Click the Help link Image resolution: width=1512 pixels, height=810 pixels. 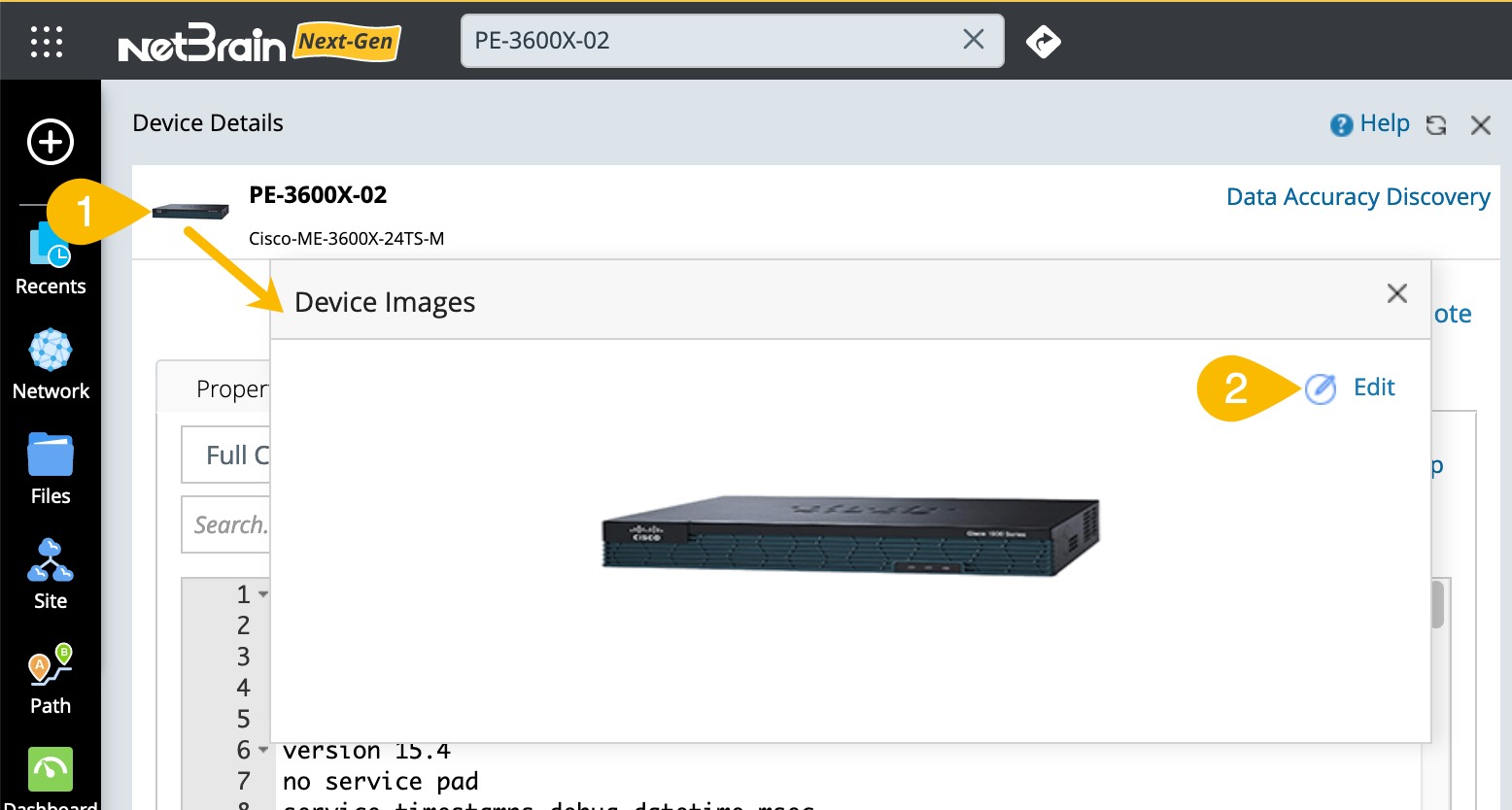[1370, 123]
